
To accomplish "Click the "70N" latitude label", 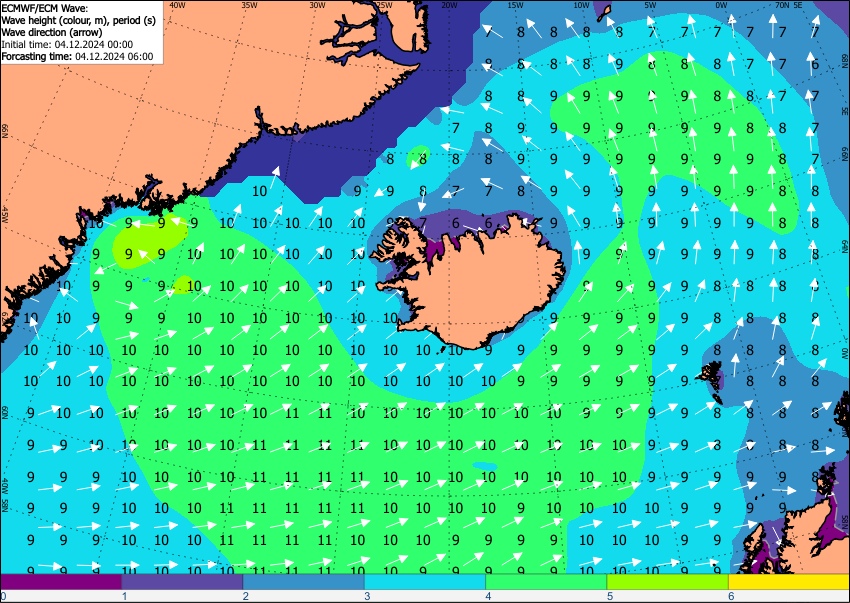I will pos(782,5).
